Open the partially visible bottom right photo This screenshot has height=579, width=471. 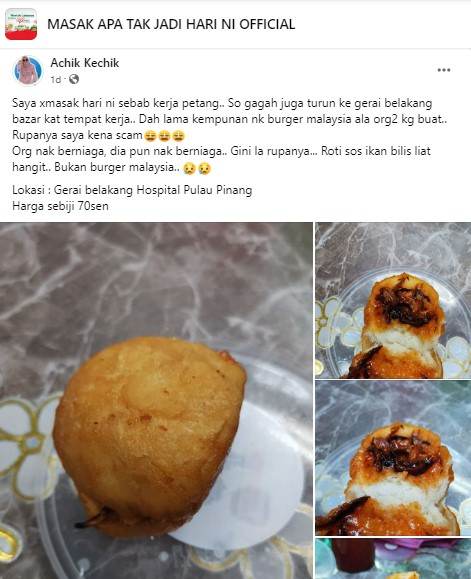(393, 559)
